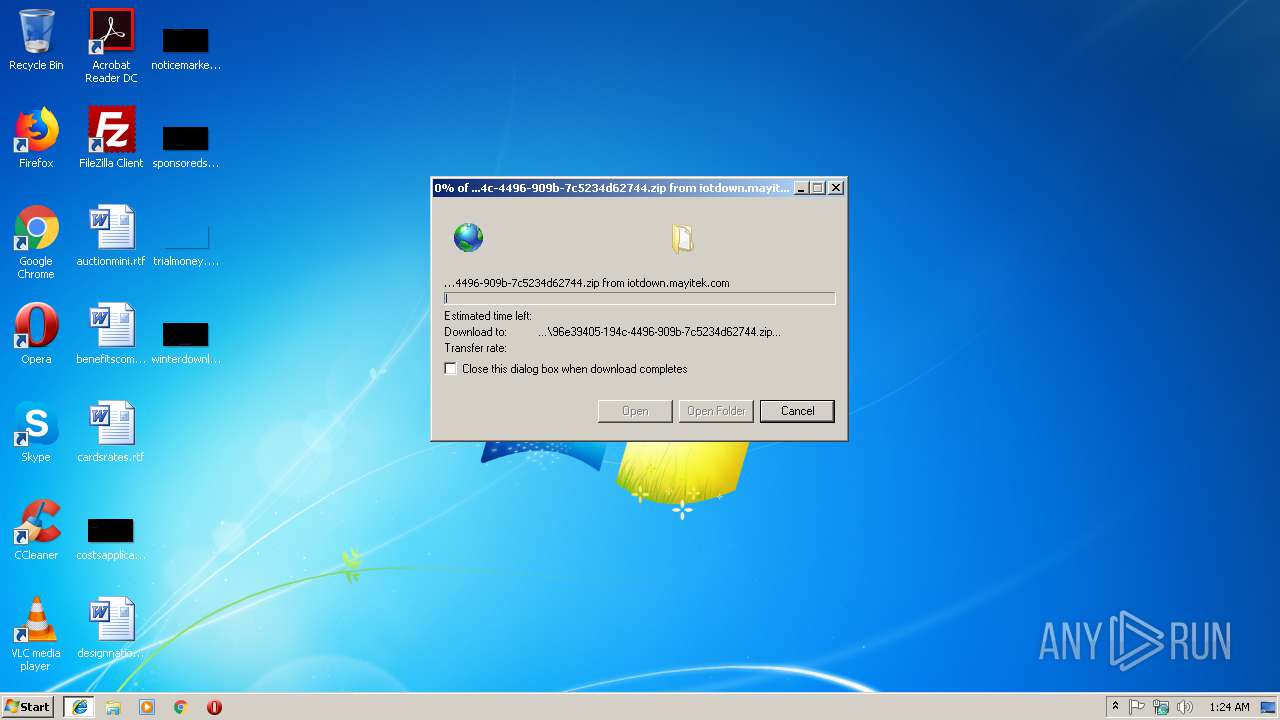
Task: Click the 1:24 AM clock
Action: pyautogui.click(x=1229, y=707)
